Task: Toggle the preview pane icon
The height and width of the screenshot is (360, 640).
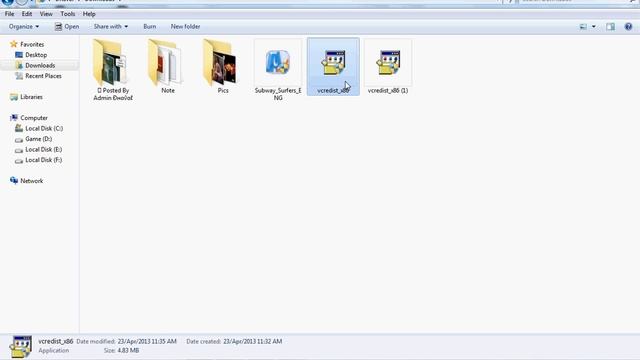Action: (611, 27)
